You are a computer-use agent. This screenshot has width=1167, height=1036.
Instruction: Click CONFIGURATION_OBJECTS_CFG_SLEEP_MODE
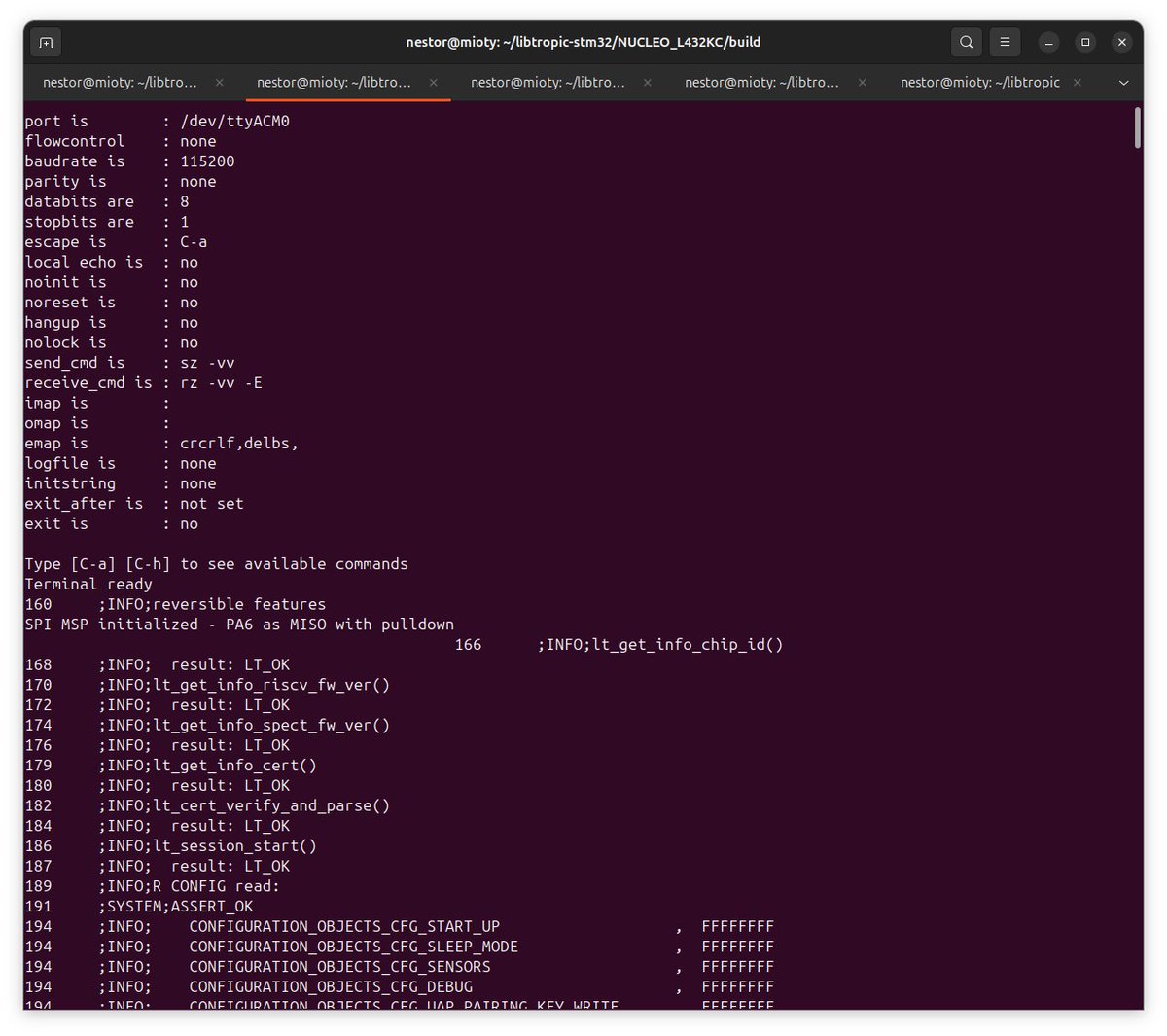tap(353, 947)
